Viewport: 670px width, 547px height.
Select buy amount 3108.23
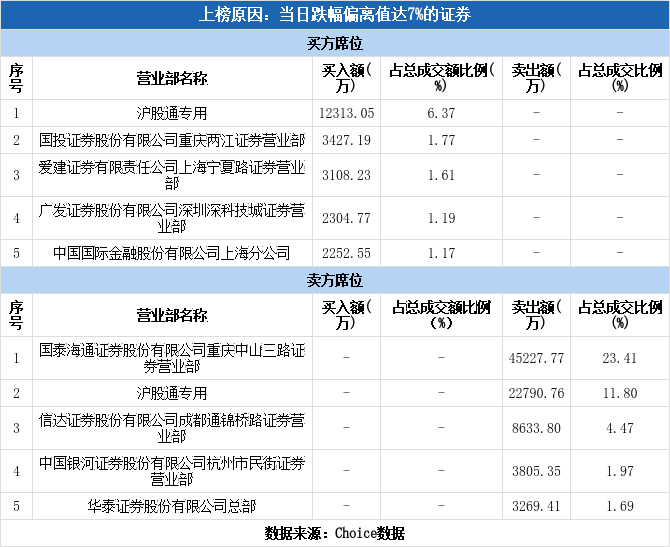pos(347,175)
